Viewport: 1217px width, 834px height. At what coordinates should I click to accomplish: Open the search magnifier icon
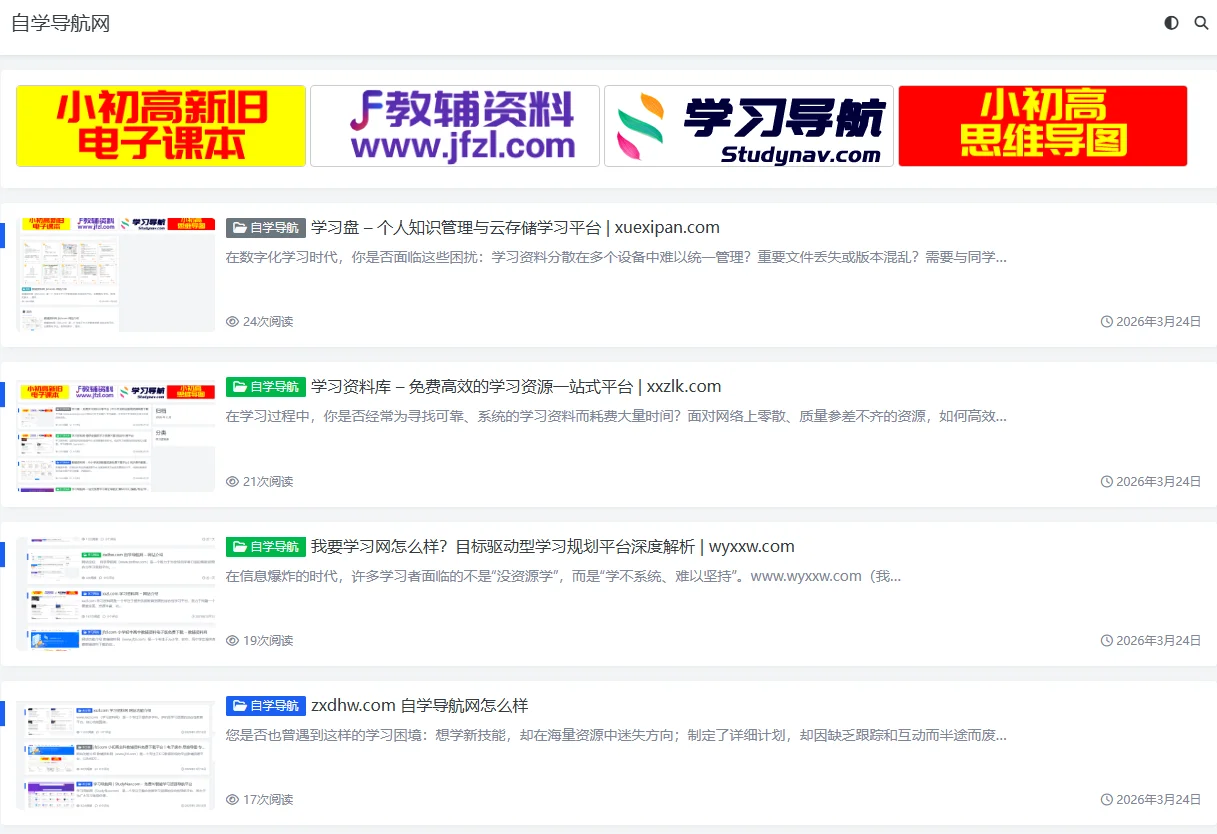[x=1201, y=22]
